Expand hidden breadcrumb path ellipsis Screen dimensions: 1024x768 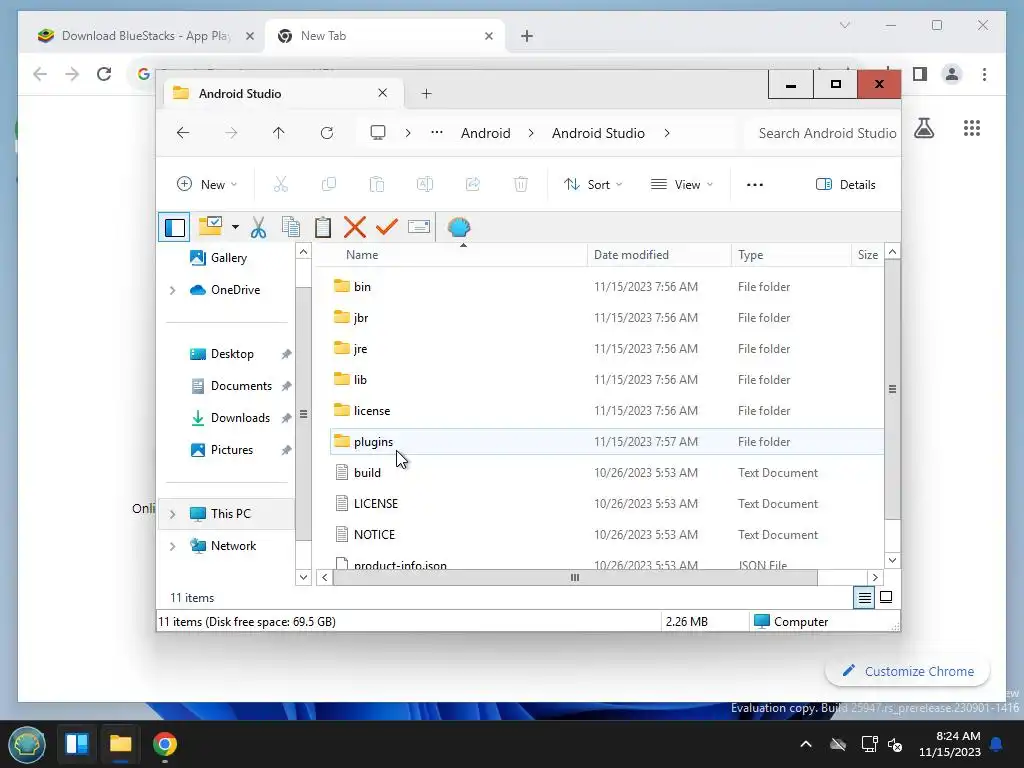[437, 133]
